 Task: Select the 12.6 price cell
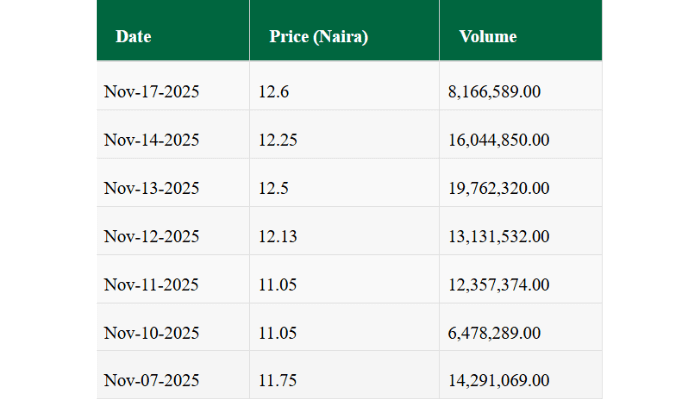click(273, 91)
